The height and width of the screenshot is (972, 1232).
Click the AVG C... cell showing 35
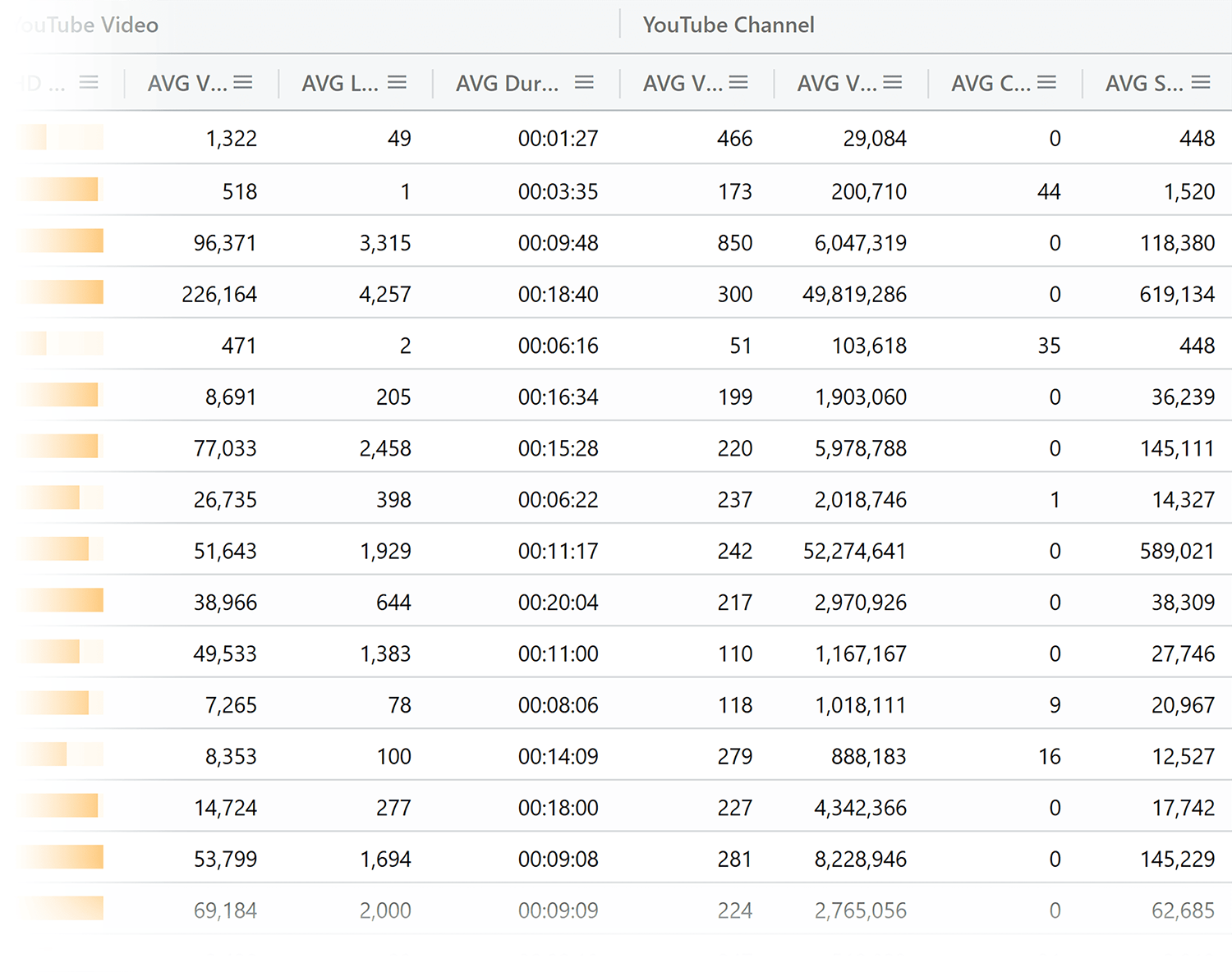pos(1049,346)
